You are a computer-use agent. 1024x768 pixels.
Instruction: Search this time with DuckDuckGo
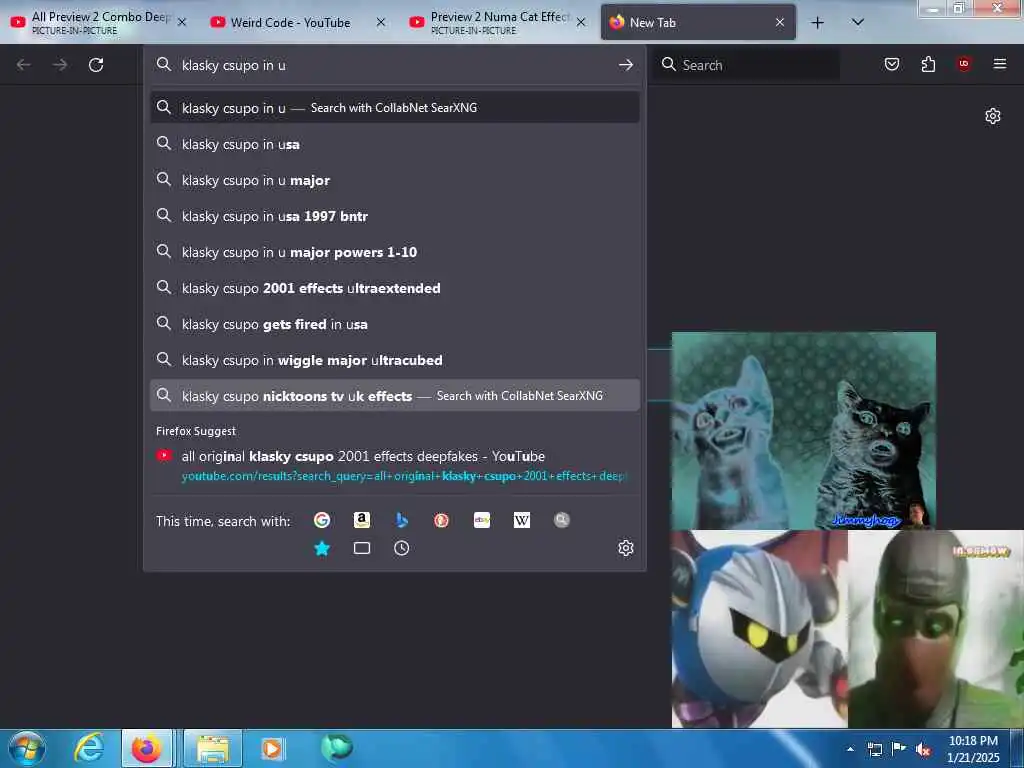441,520
